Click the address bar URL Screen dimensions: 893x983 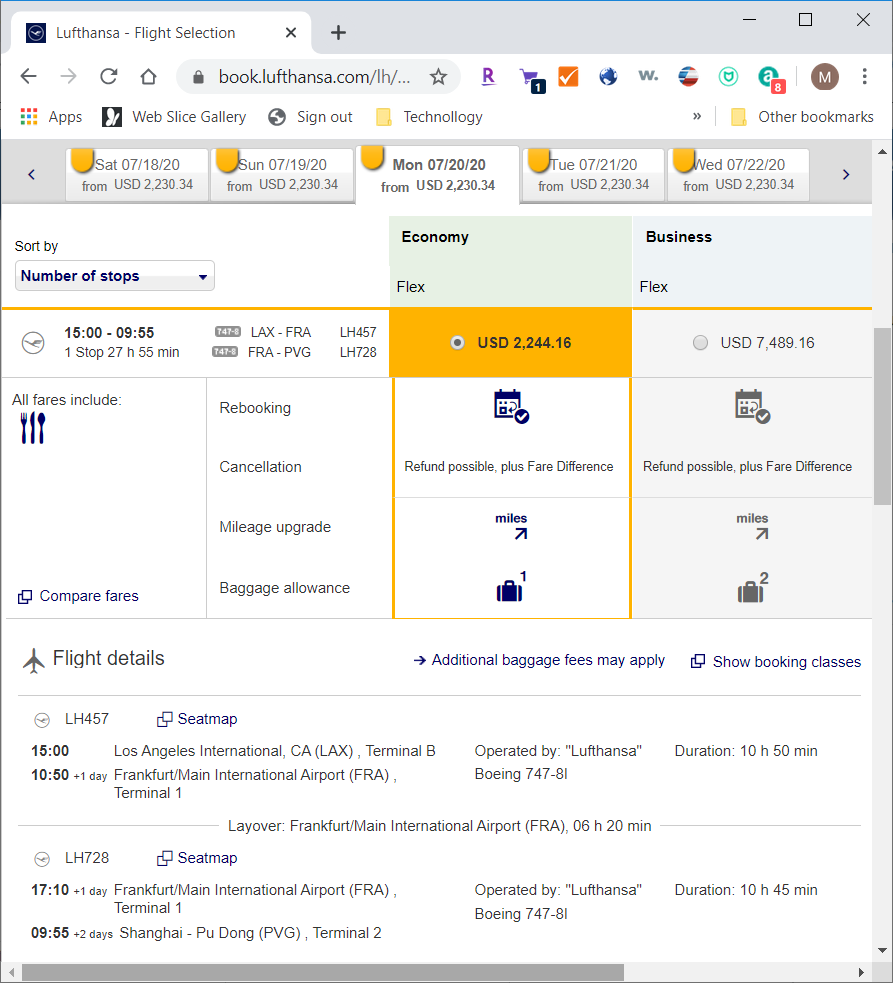[x=314, y=76]
